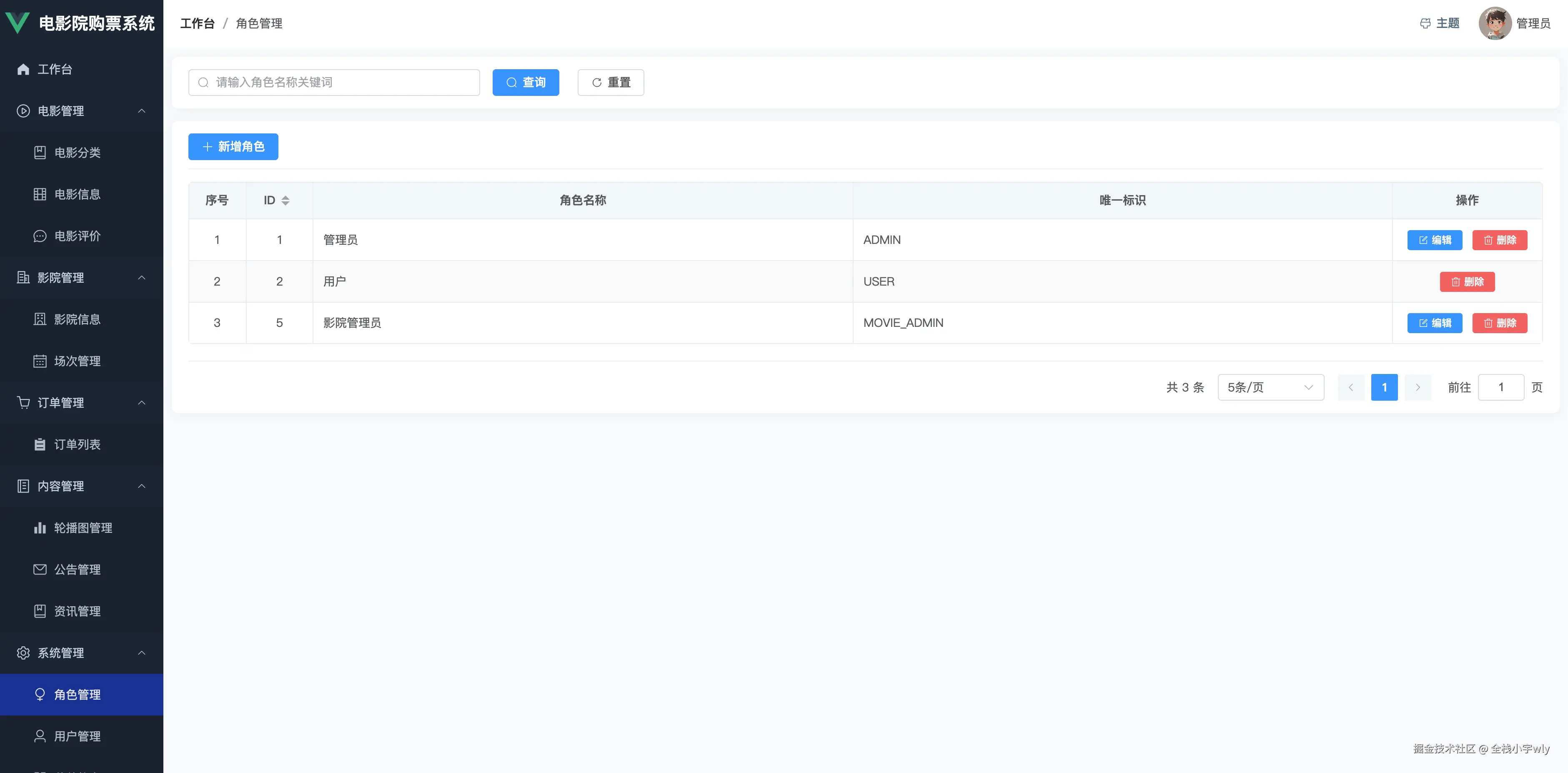Click the 场次管理 calendar icon
This screenshot has height=773, width=1568.
click(x=40, y=361)
